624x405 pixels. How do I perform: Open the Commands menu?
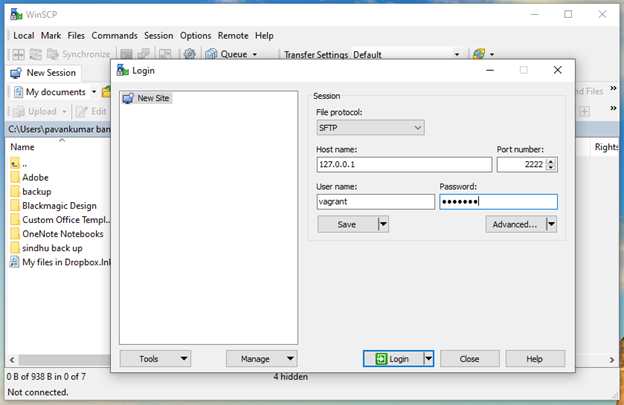pos(114,35)
